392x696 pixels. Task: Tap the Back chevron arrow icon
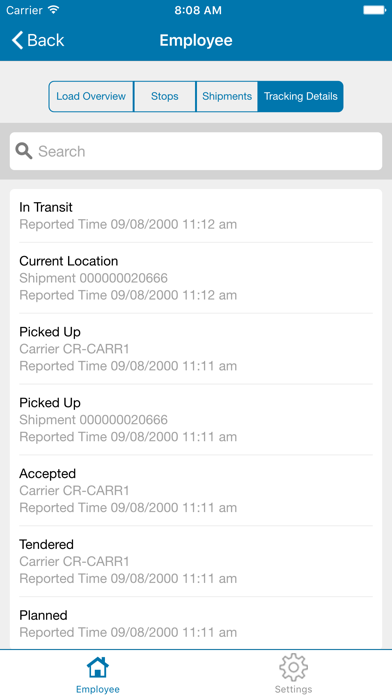pos(17,40)
